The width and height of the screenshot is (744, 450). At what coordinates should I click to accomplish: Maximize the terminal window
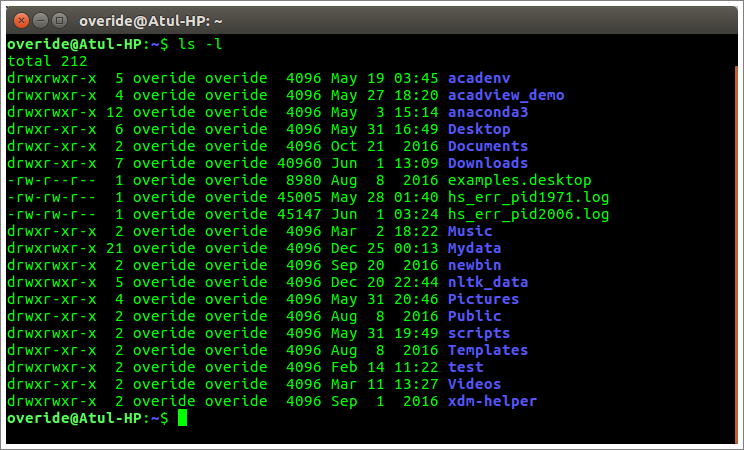(59, 20)
